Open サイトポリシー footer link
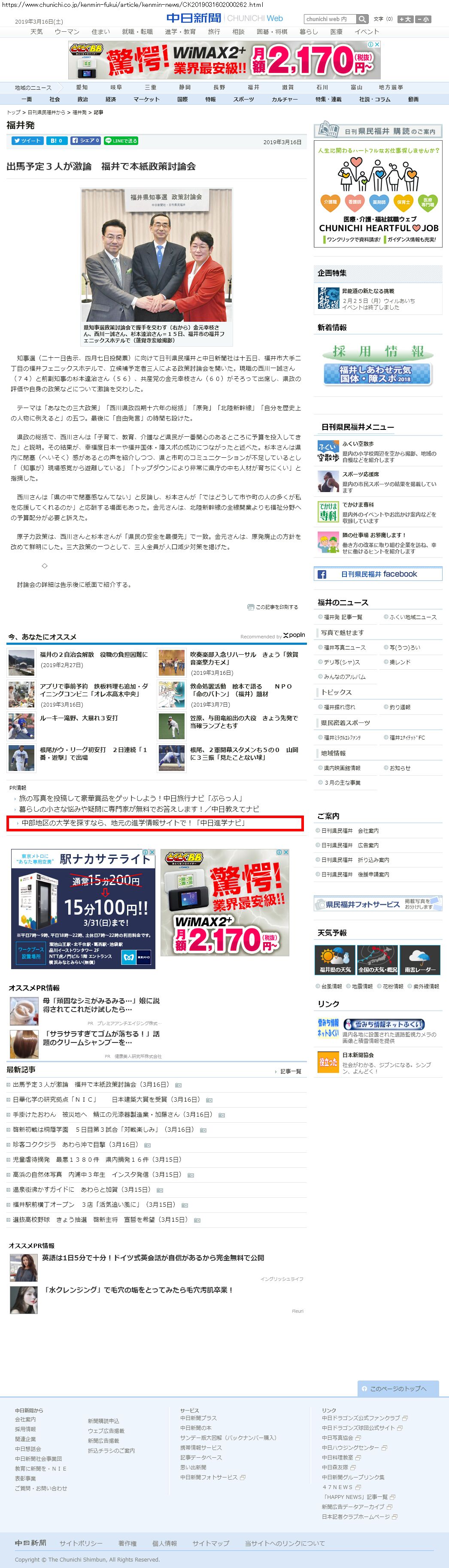 pyautogui.click(x=81, y=1543)
